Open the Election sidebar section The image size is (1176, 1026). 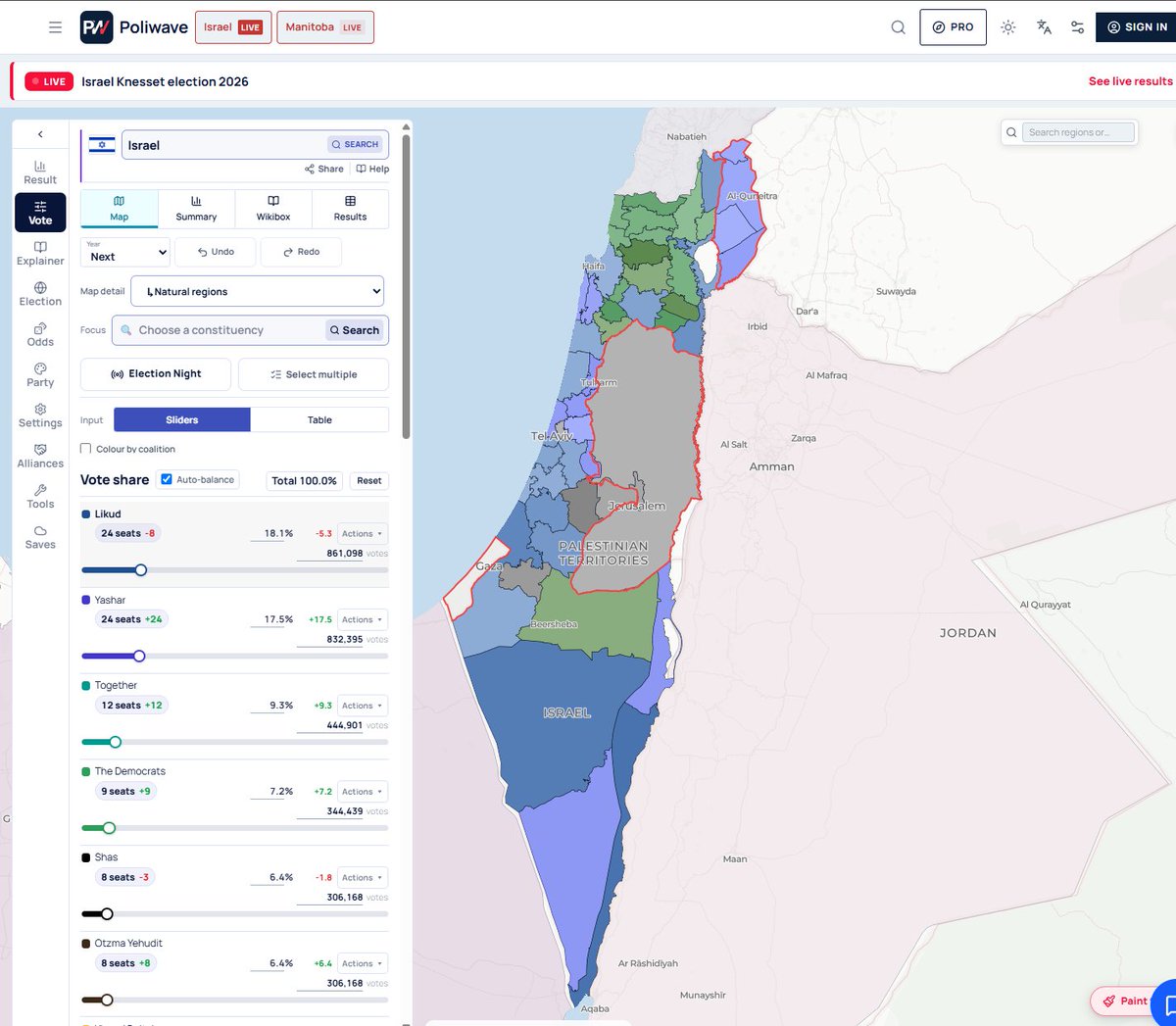point(40,294)
